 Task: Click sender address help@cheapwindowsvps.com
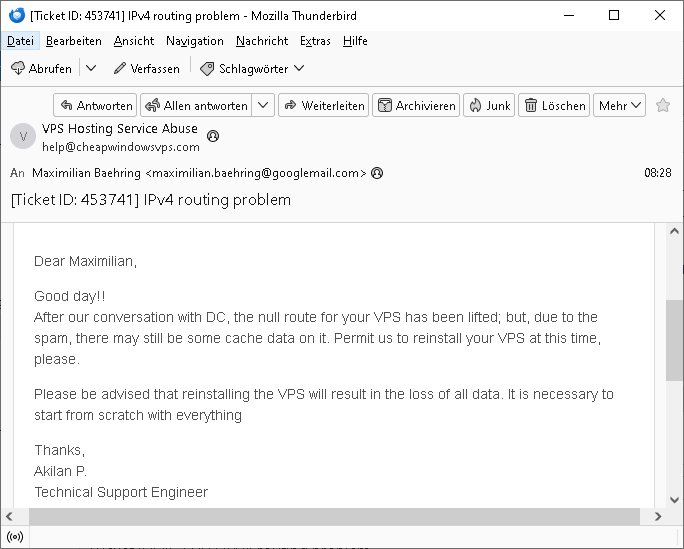click(121, 147)
